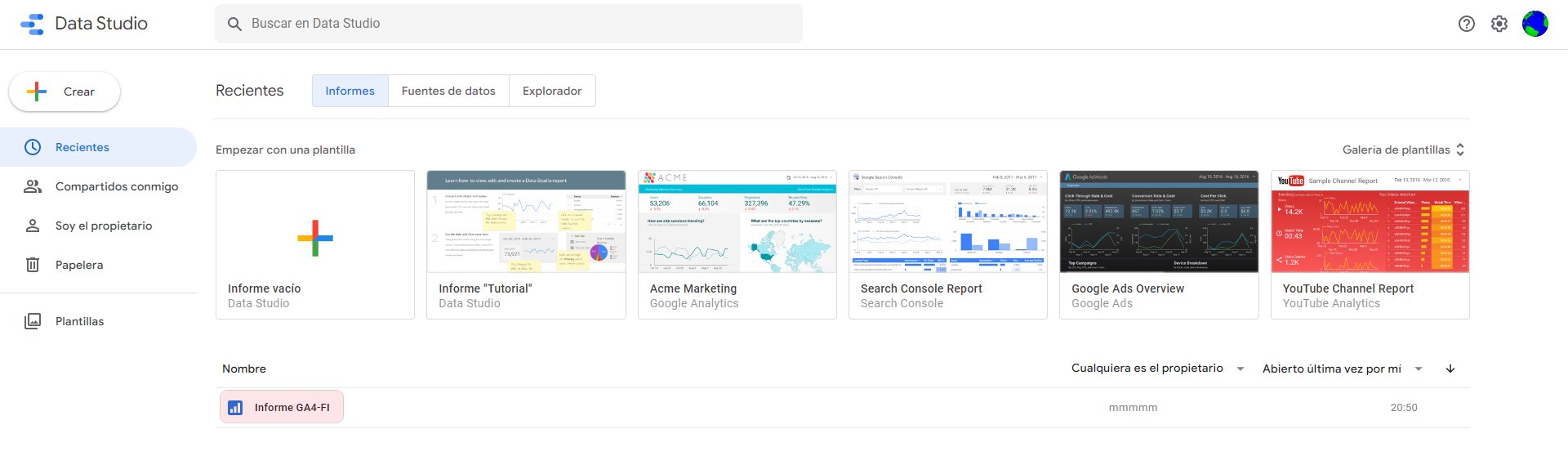Viewport: 1568px width, 474px height.
Task: Select Recientes in the sidebar
Action: pos(98,147)
